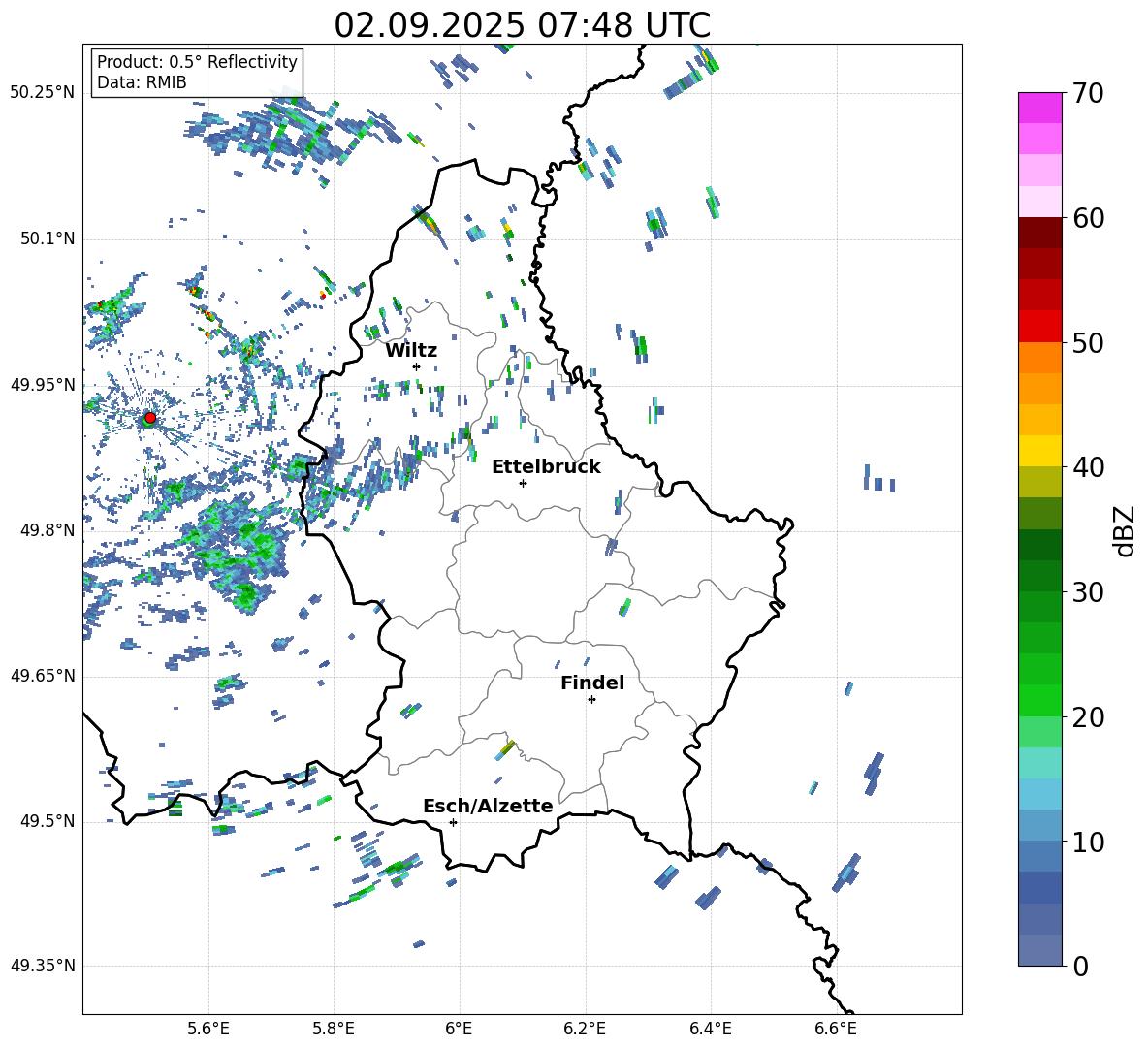Click the 6.4°E longitude label
Screen dimensions: 1148x1048
pos(710,1029)
